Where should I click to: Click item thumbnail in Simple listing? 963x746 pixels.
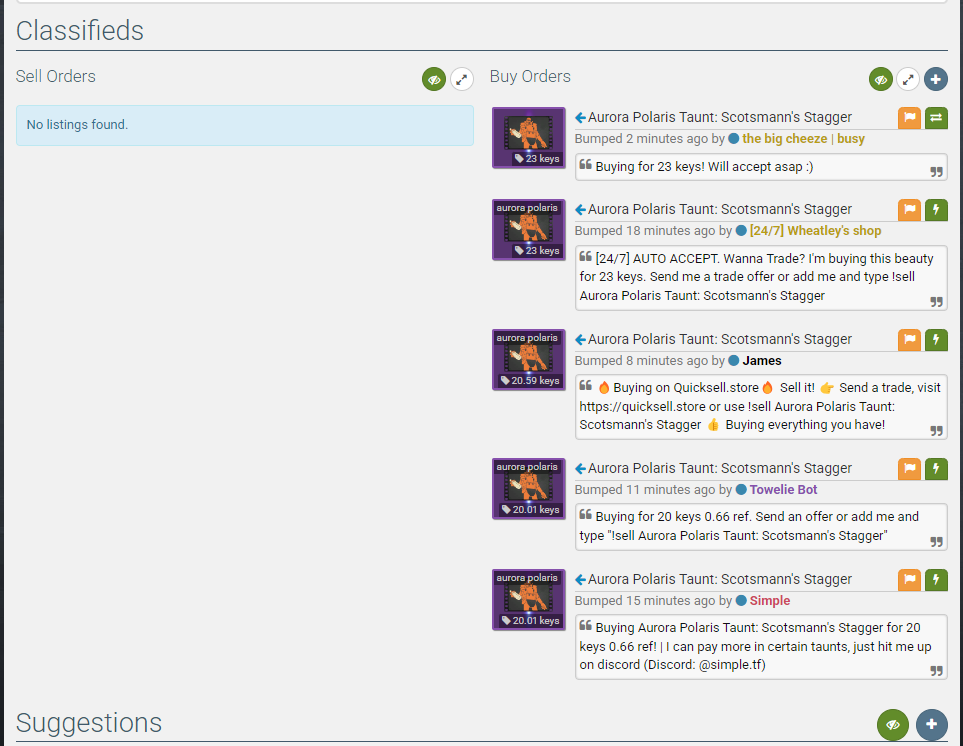click(x=529, y=600)
